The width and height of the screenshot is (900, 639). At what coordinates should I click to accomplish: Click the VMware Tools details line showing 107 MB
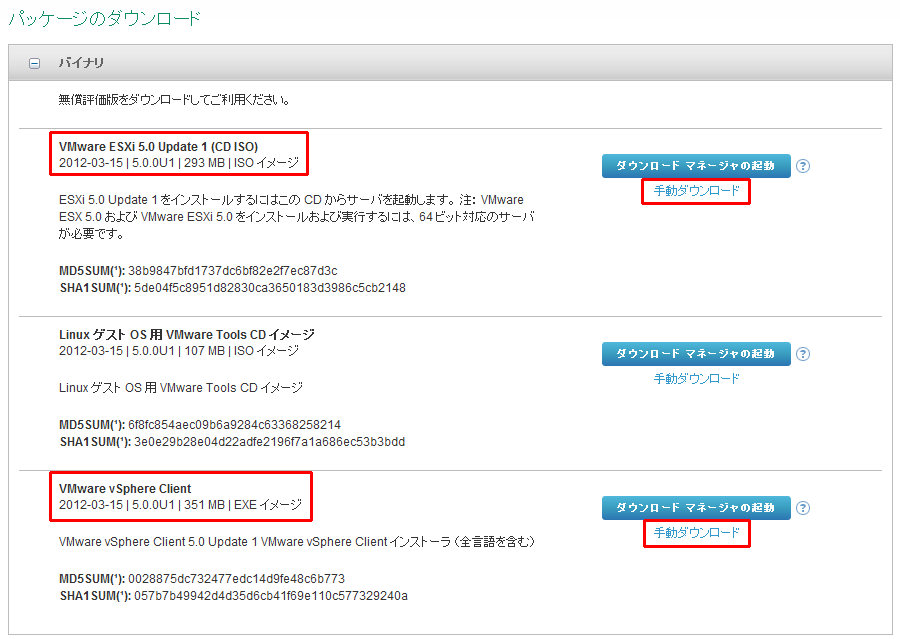pos(179,350)
